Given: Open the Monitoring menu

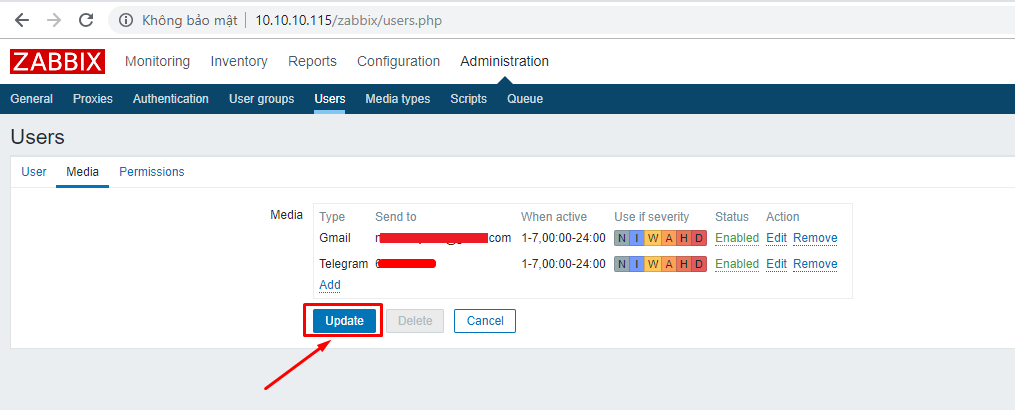Looking at the screenshot, I should (157, 62).
